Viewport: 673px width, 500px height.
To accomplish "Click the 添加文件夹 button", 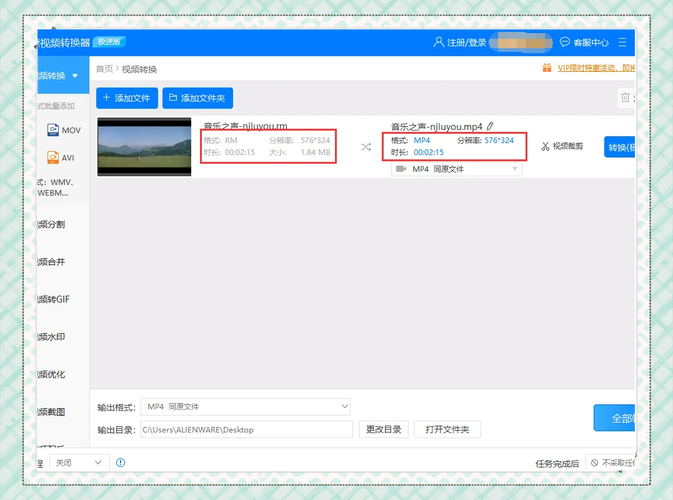I will point(198,98).
